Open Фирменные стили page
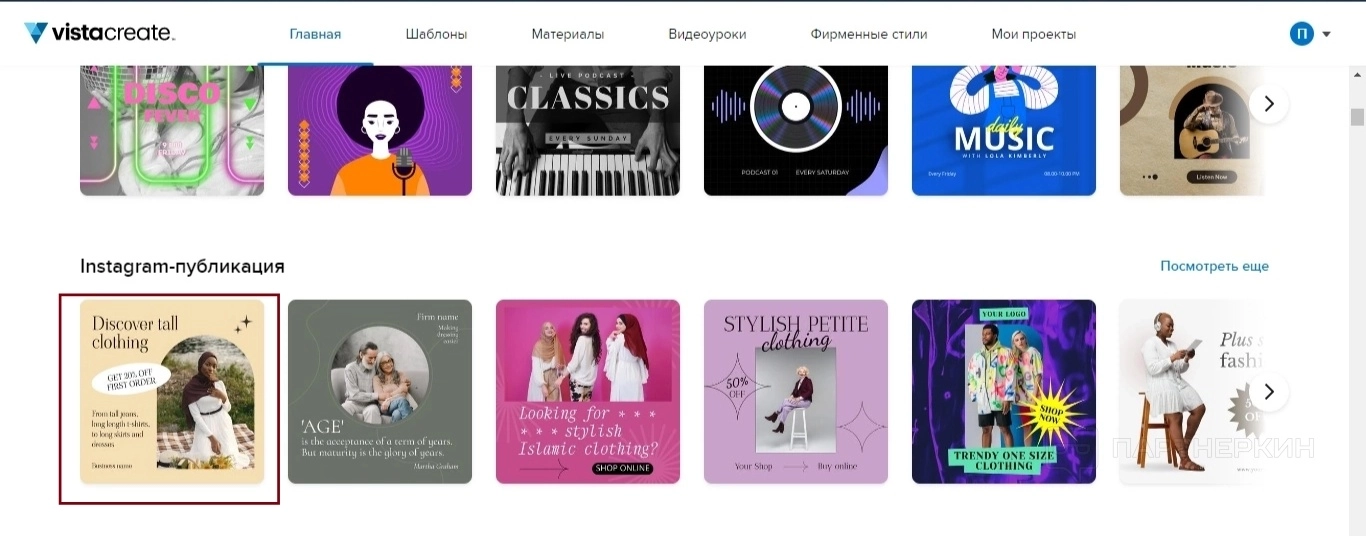 coord(869,34)
